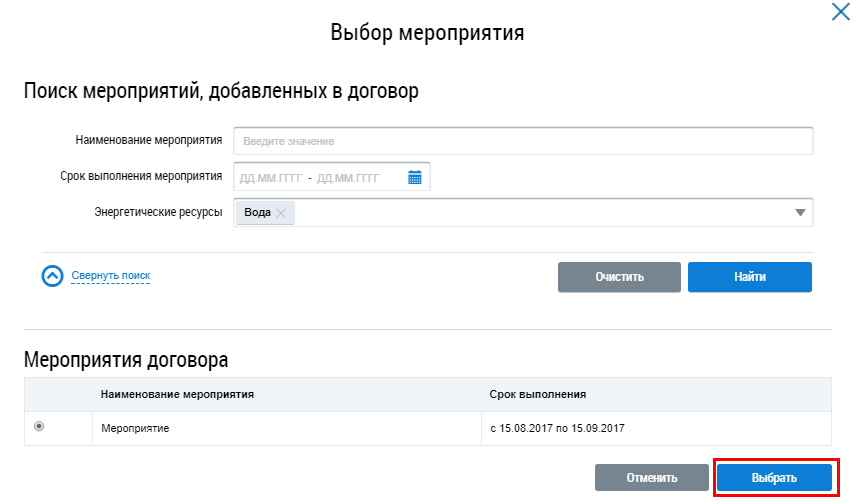857x504 pixels.
Task: Focus the Наименование мероприятия input field
Action: (523, 141)
